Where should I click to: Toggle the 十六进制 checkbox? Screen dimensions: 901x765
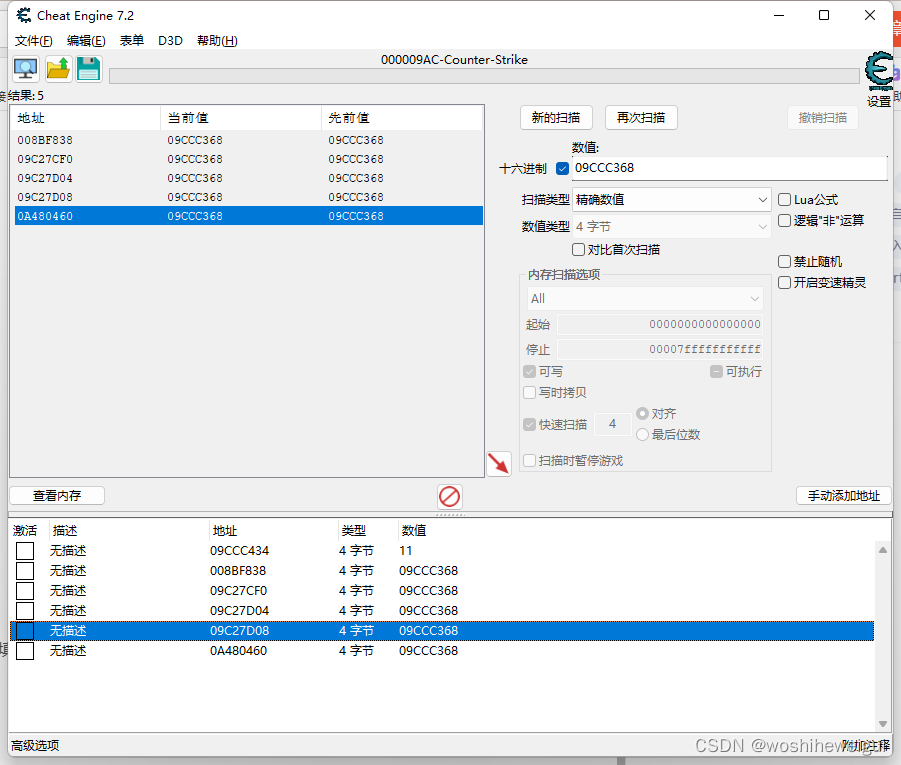tap(563, 168)
